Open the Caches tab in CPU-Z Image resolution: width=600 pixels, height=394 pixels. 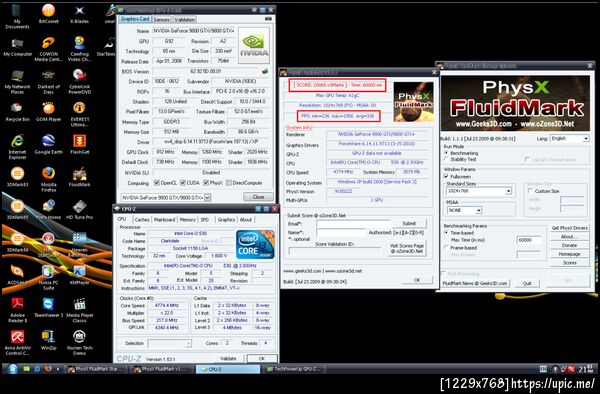(142, 220)
